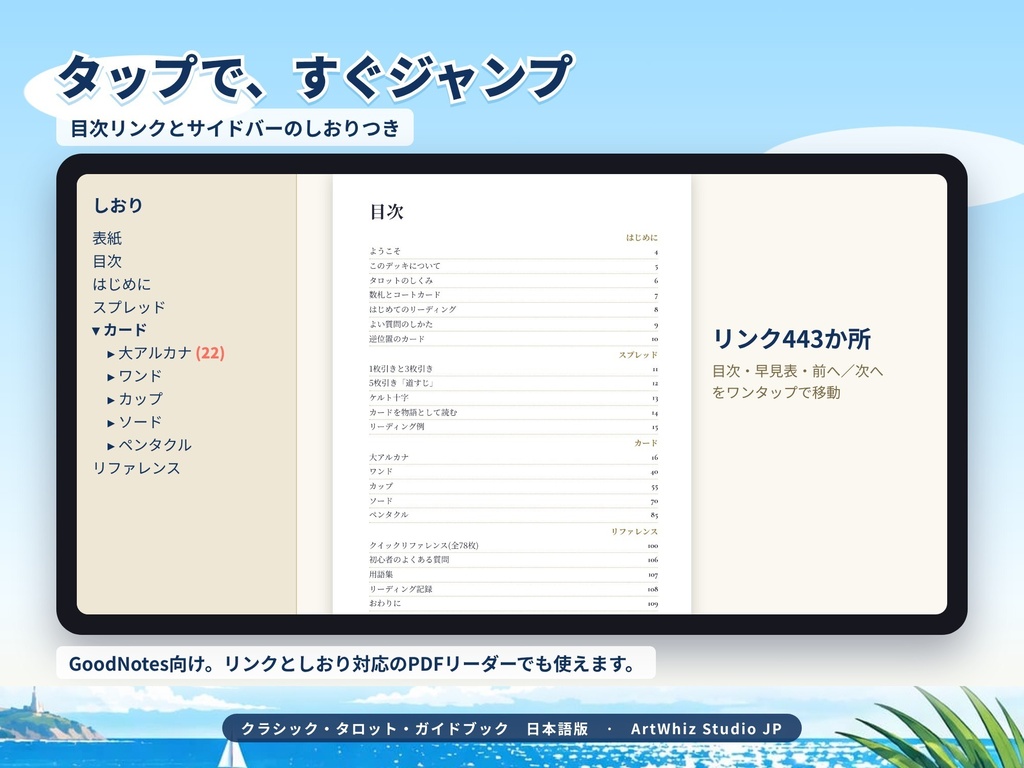Jump to おわりに contents entry
This screenshot has width=1024, height=768.
[x=513, y=603]
